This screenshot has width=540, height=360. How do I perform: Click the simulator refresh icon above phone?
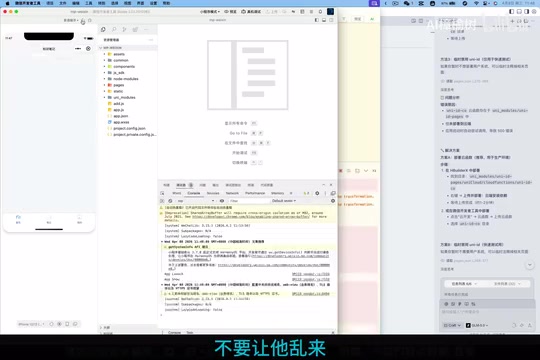pos(83,21)
